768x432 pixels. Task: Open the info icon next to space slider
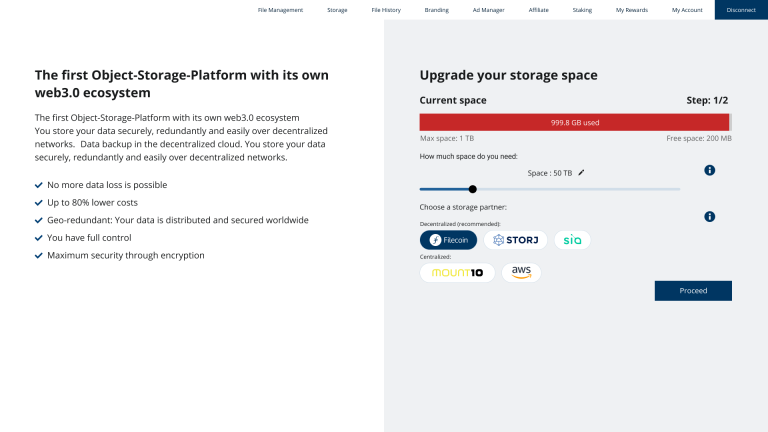point(709,170)
